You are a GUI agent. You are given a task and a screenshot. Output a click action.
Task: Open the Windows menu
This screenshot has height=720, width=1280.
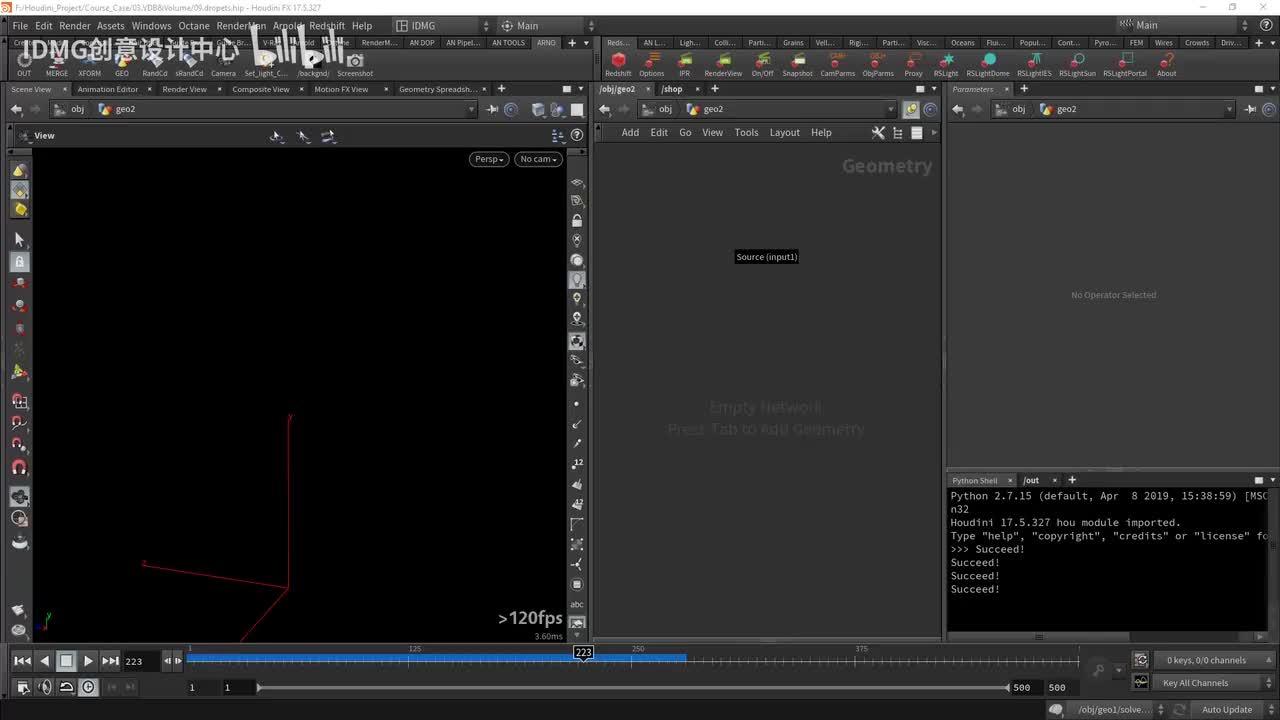click(x=151, y=26)
